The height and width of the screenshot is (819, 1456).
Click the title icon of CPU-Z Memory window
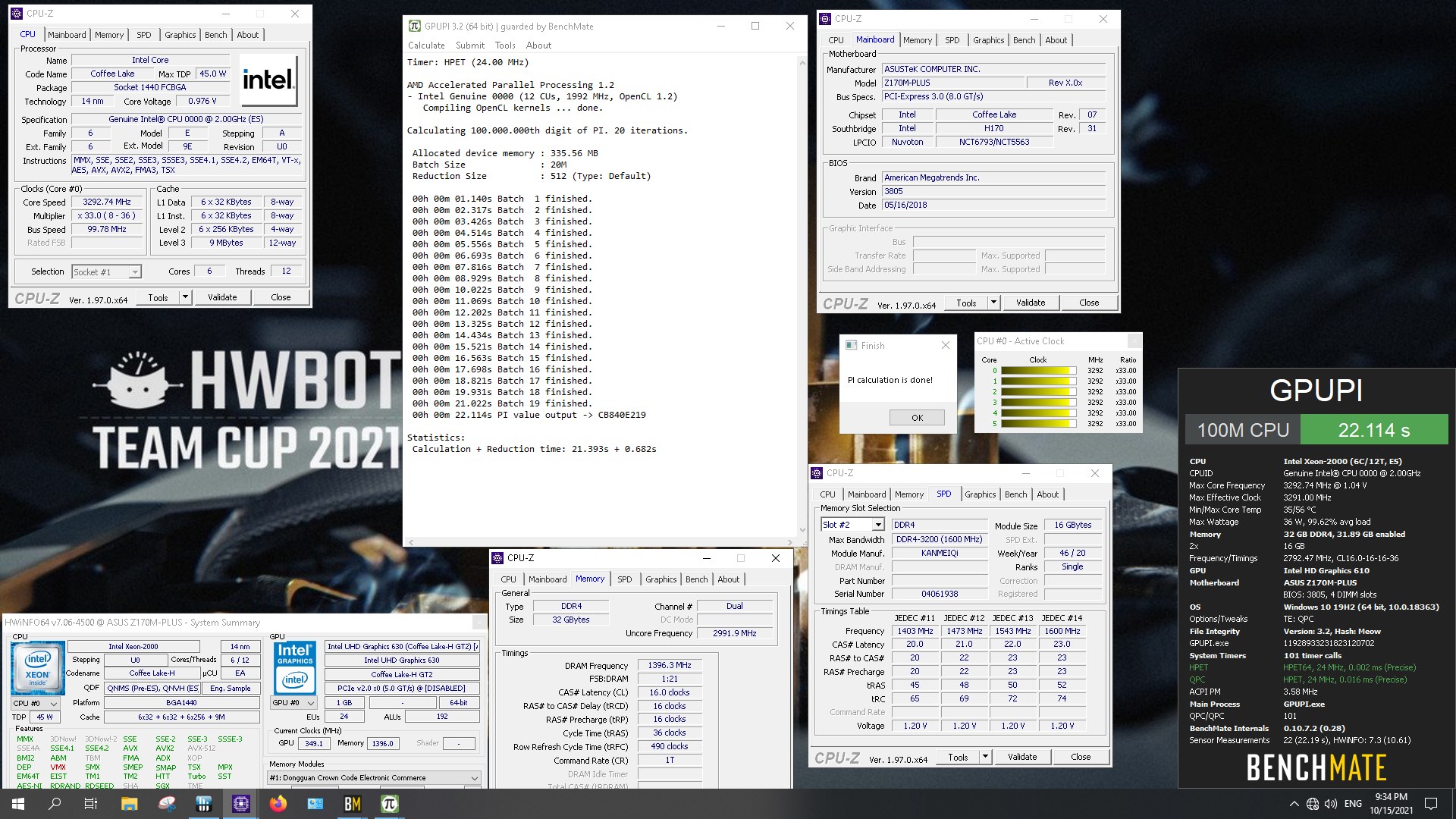tap(498, 558)
